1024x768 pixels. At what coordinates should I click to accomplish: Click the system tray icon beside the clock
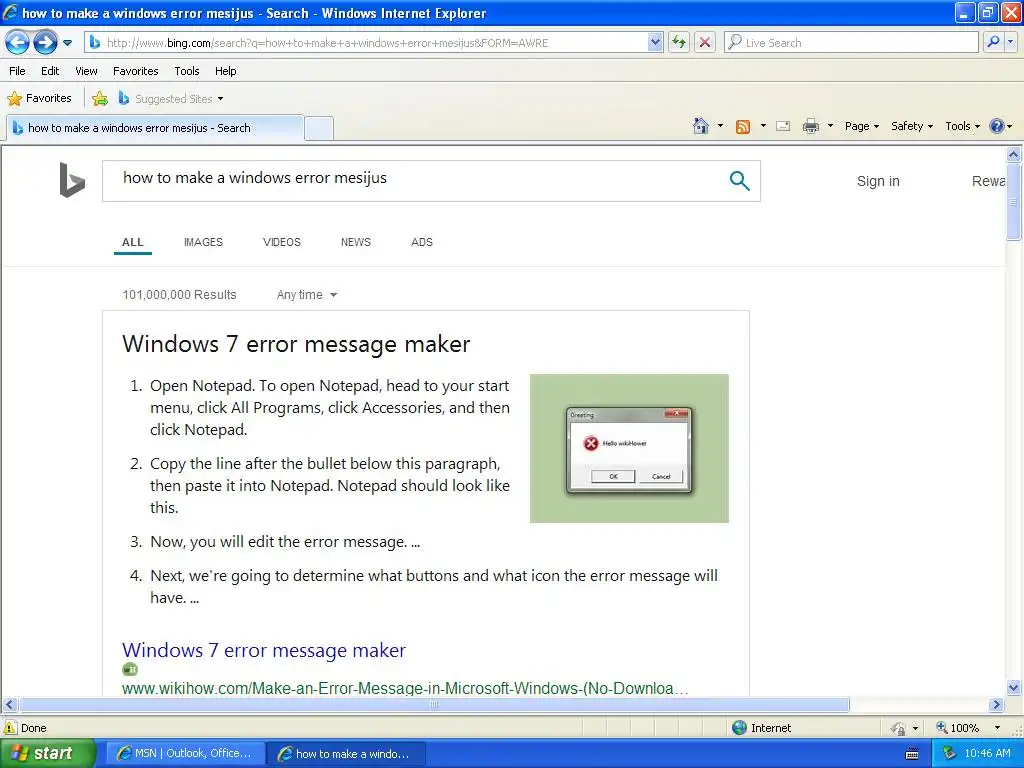click(950, 754)
